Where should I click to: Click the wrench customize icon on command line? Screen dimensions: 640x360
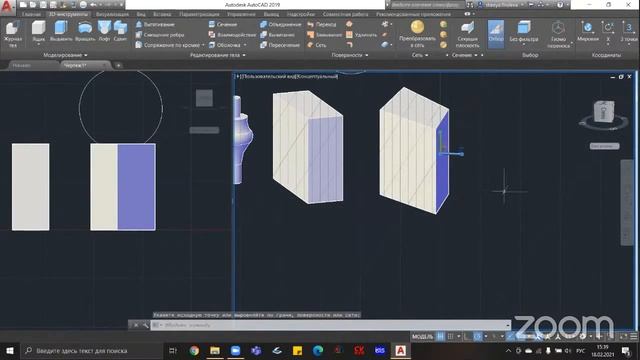[145, 325]
